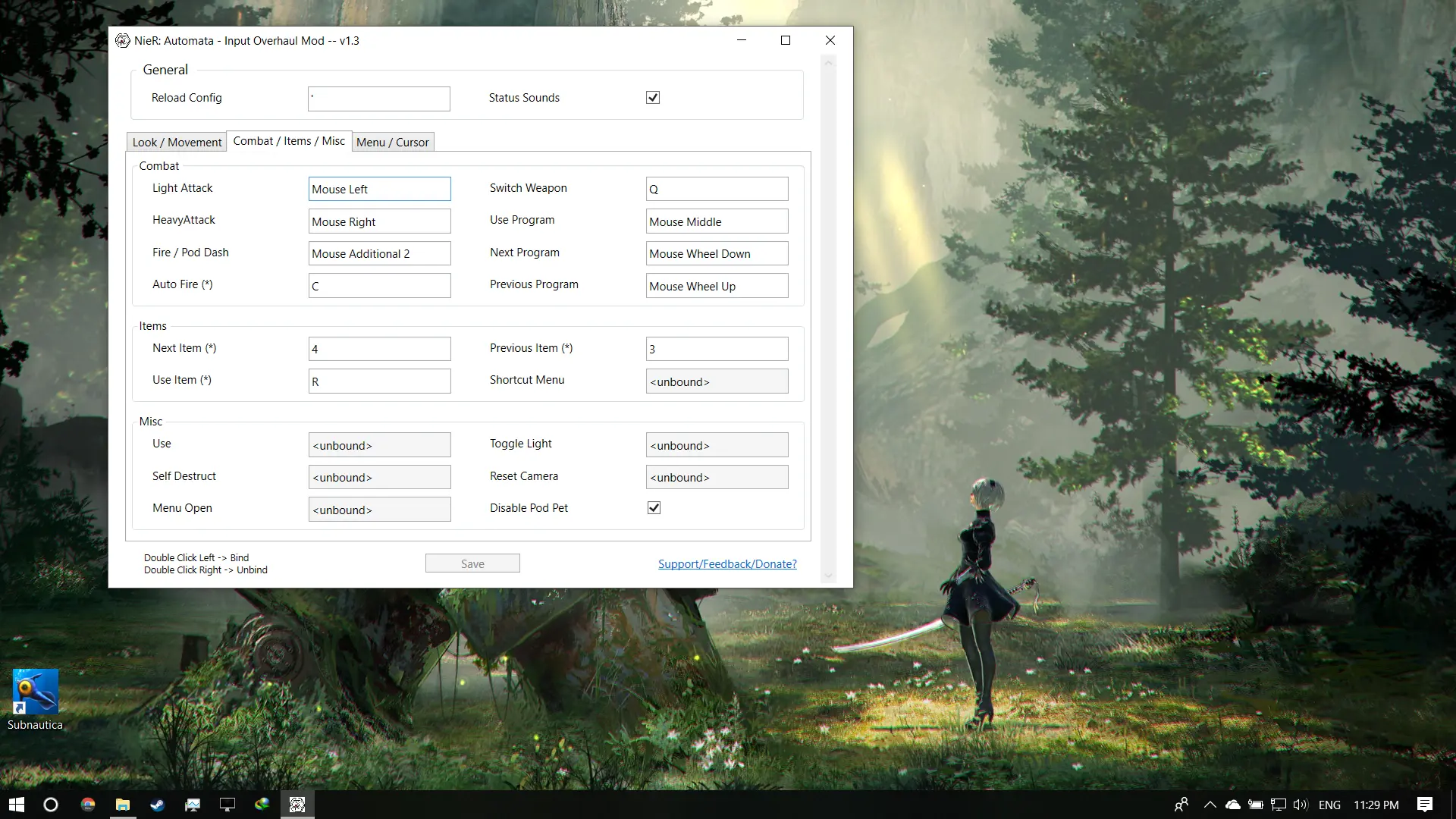Select the Previous Item binding field

click(717, 349)
